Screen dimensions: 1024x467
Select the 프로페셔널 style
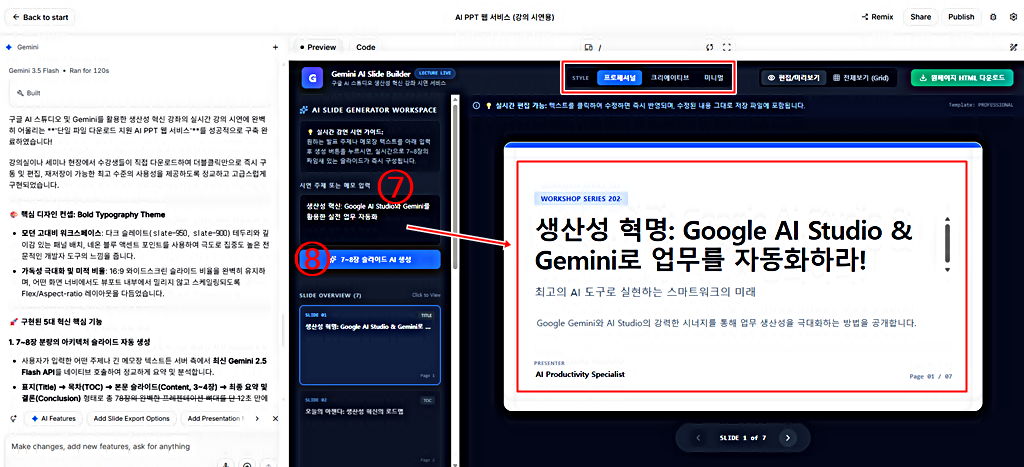click(x=620, y=78)
